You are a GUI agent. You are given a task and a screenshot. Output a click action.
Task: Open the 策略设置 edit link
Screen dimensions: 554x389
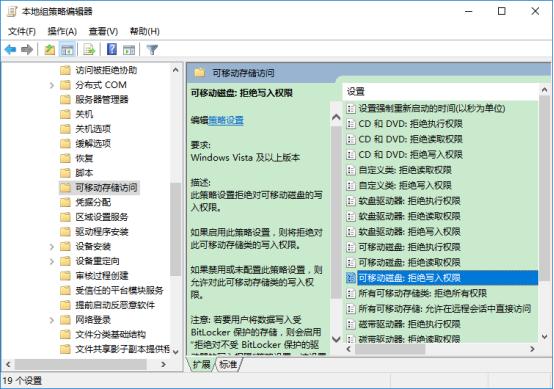coord(226,120)
